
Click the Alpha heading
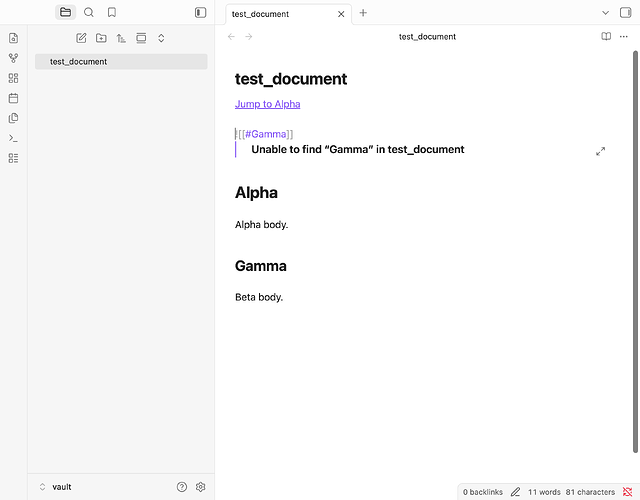click(256, 193)
